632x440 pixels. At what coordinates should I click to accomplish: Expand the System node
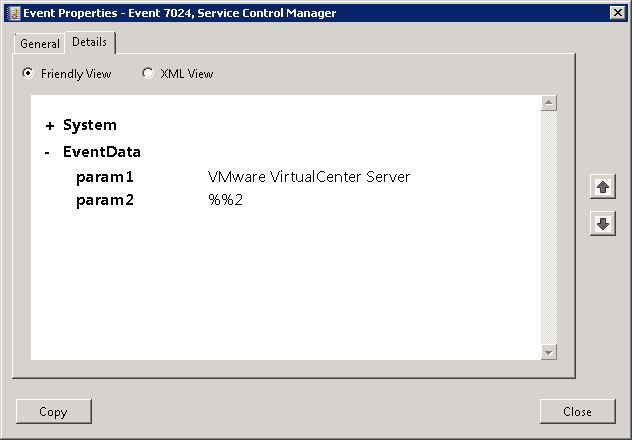pos(50,126)
